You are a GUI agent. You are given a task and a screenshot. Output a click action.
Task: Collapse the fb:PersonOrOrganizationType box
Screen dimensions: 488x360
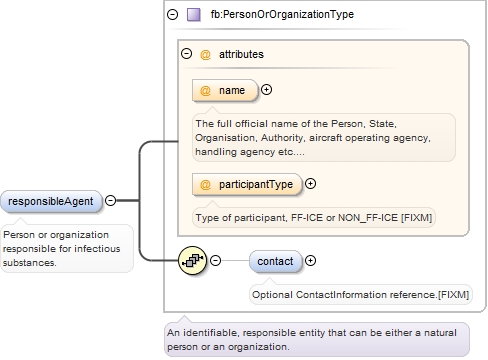coord(172,14)
